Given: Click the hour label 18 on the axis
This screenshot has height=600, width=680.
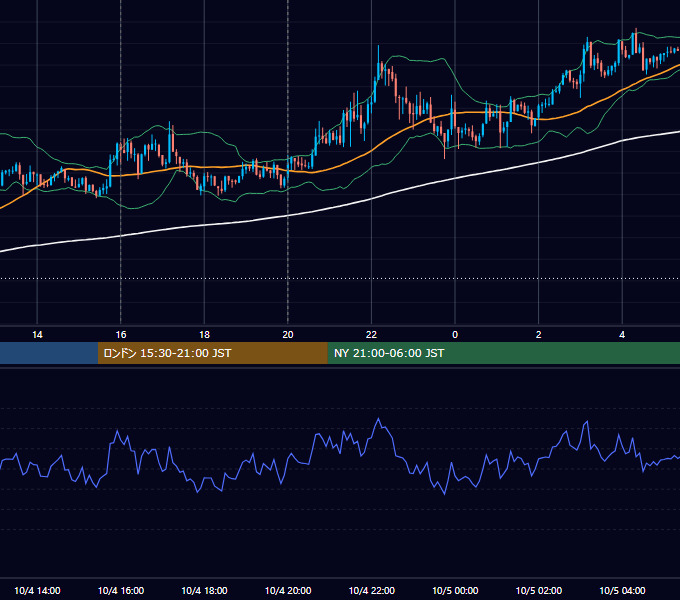Looking at the screenshot, I should (x=204, y=335).
